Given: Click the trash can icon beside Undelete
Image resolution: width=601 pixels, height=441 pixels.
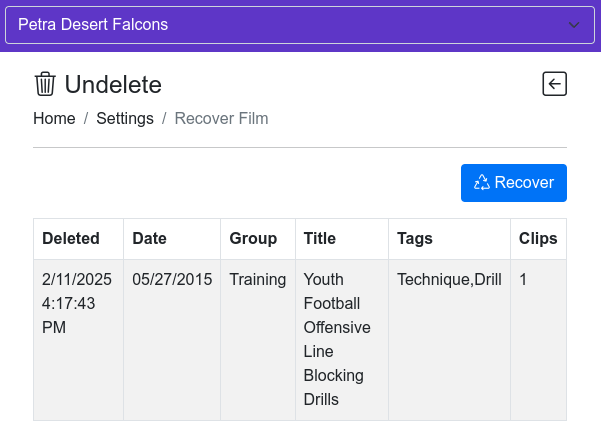Looking at the screenshot, I should coord(45,84).
